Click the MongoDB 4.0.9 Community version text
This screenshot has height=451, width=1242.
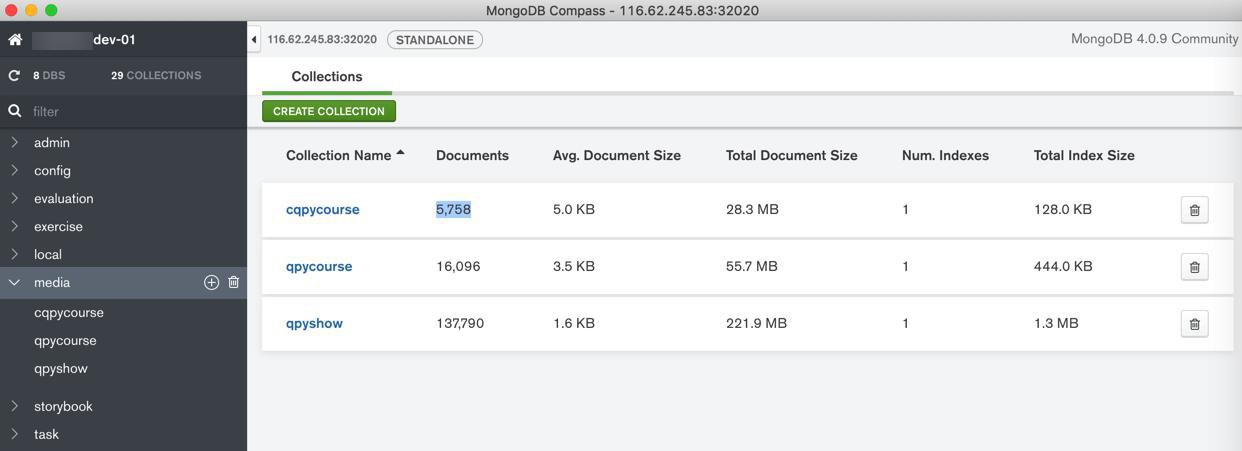(1155, 39)
